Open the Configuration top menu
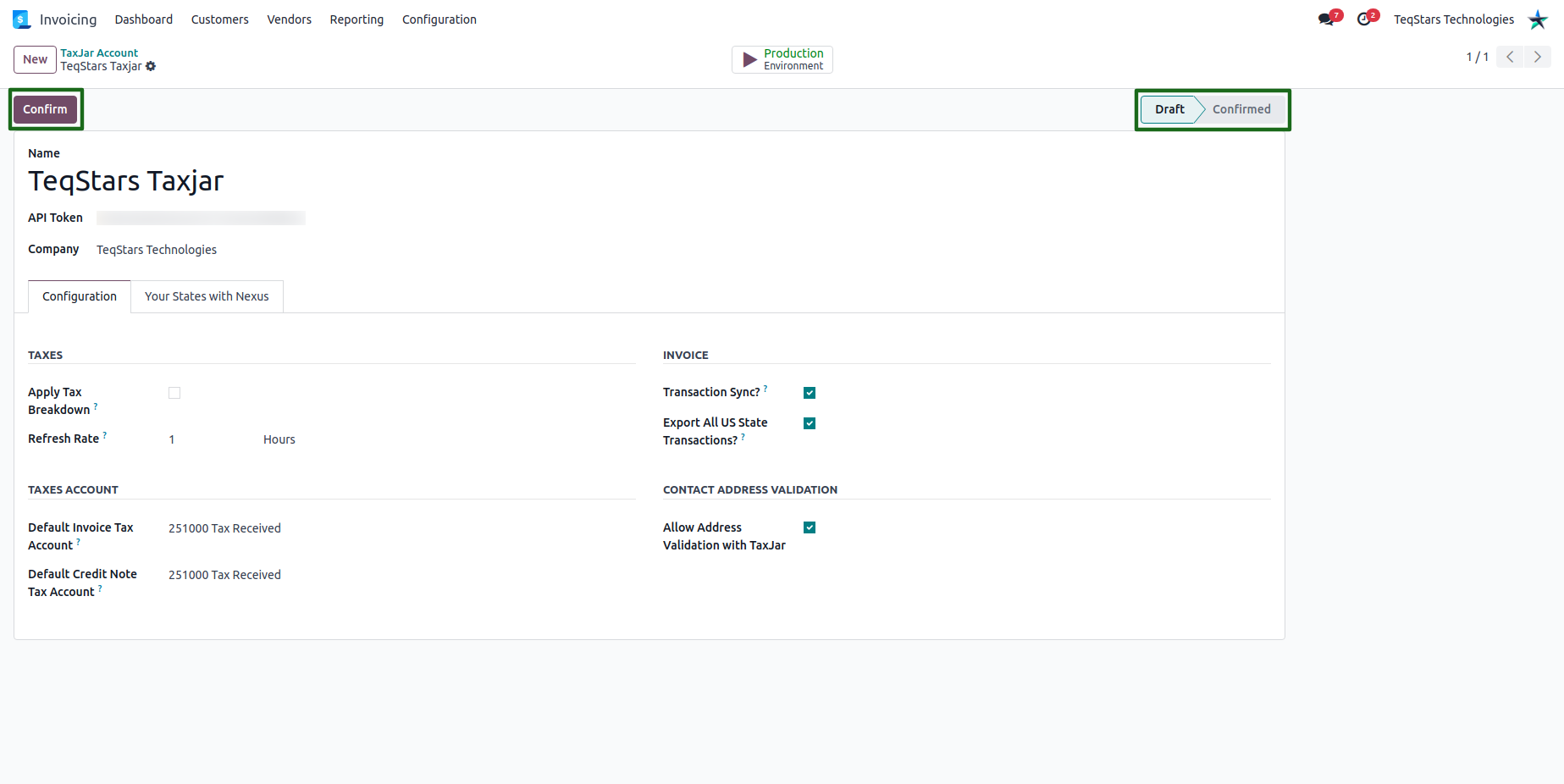 point(439,19)
